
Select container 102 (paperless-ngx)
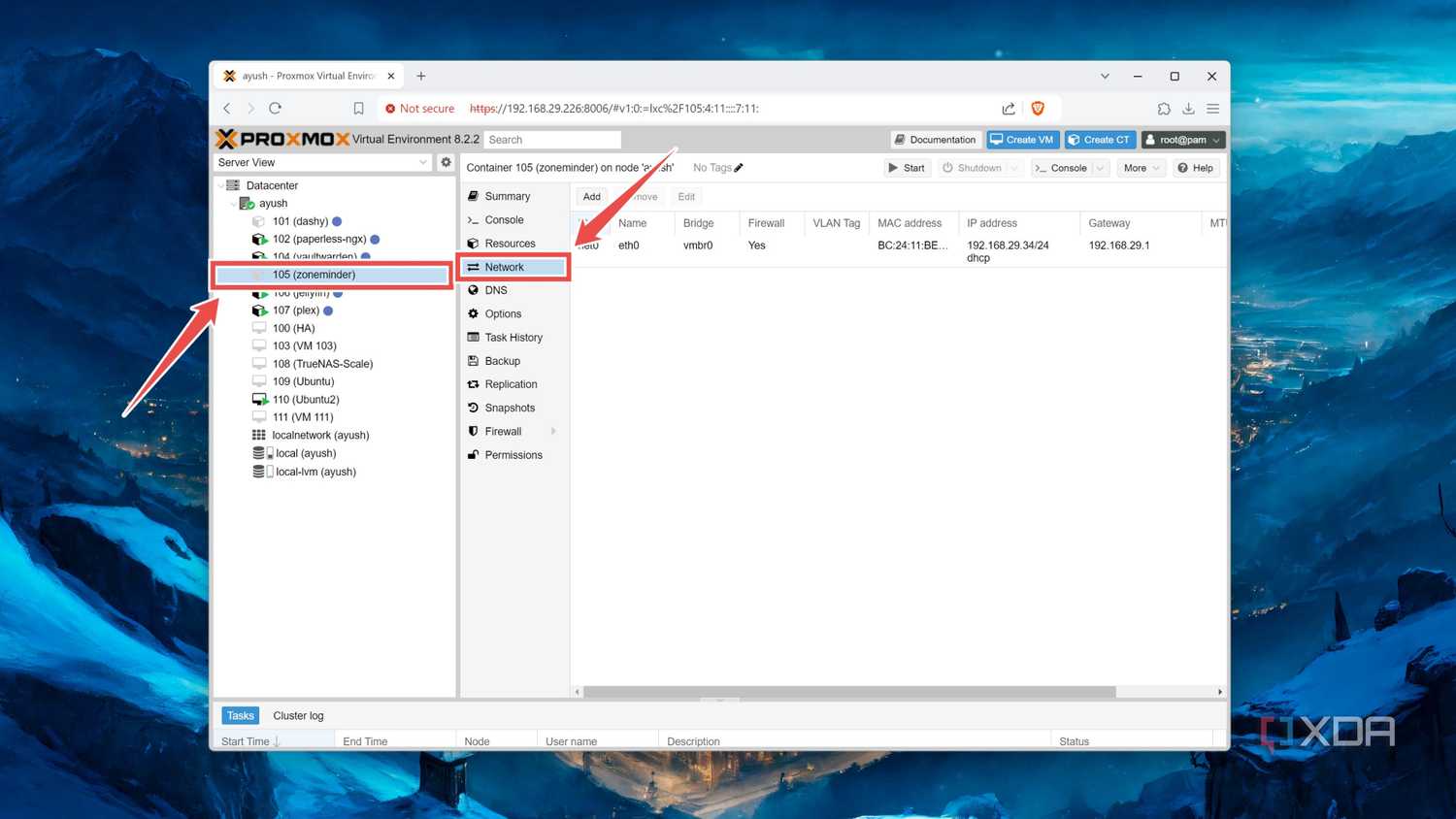(x=319, y=239)
